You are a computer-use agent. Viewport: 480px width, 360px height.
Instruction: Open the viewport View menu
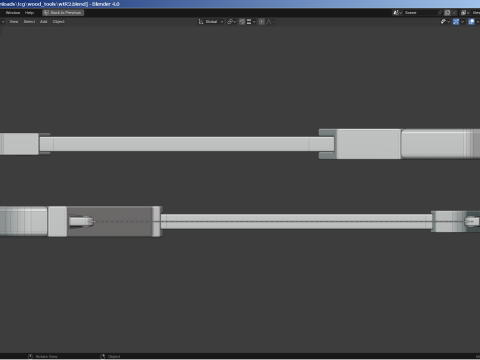point(14,22)
